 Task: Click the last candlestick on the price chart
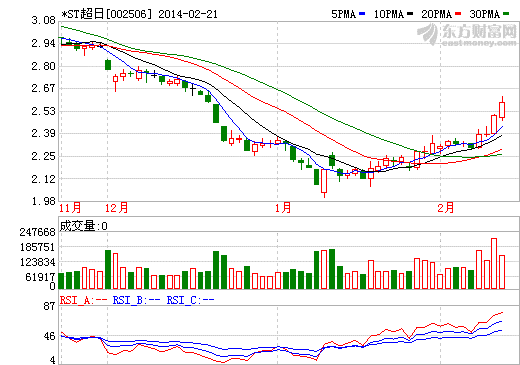(x=502, y=109)
